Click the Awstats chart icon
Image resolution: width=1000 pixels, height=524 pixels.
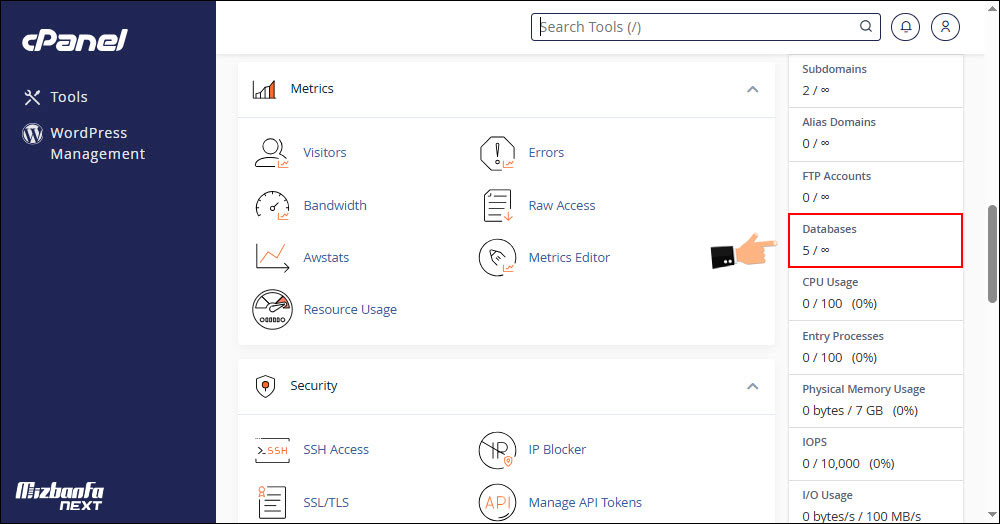271,257
